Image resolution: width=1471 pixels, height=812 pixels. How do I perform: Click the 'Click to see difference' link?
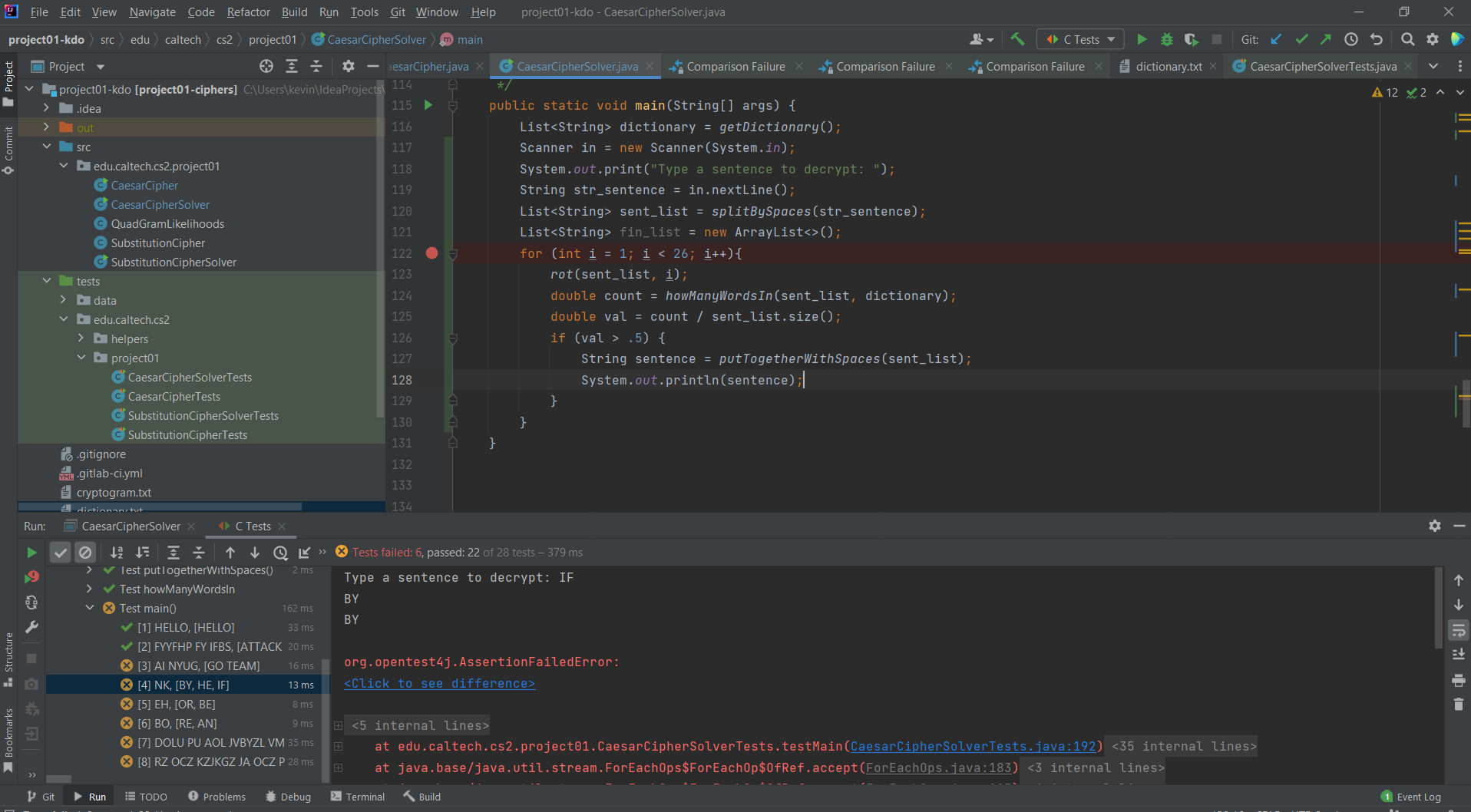[439, 683]
